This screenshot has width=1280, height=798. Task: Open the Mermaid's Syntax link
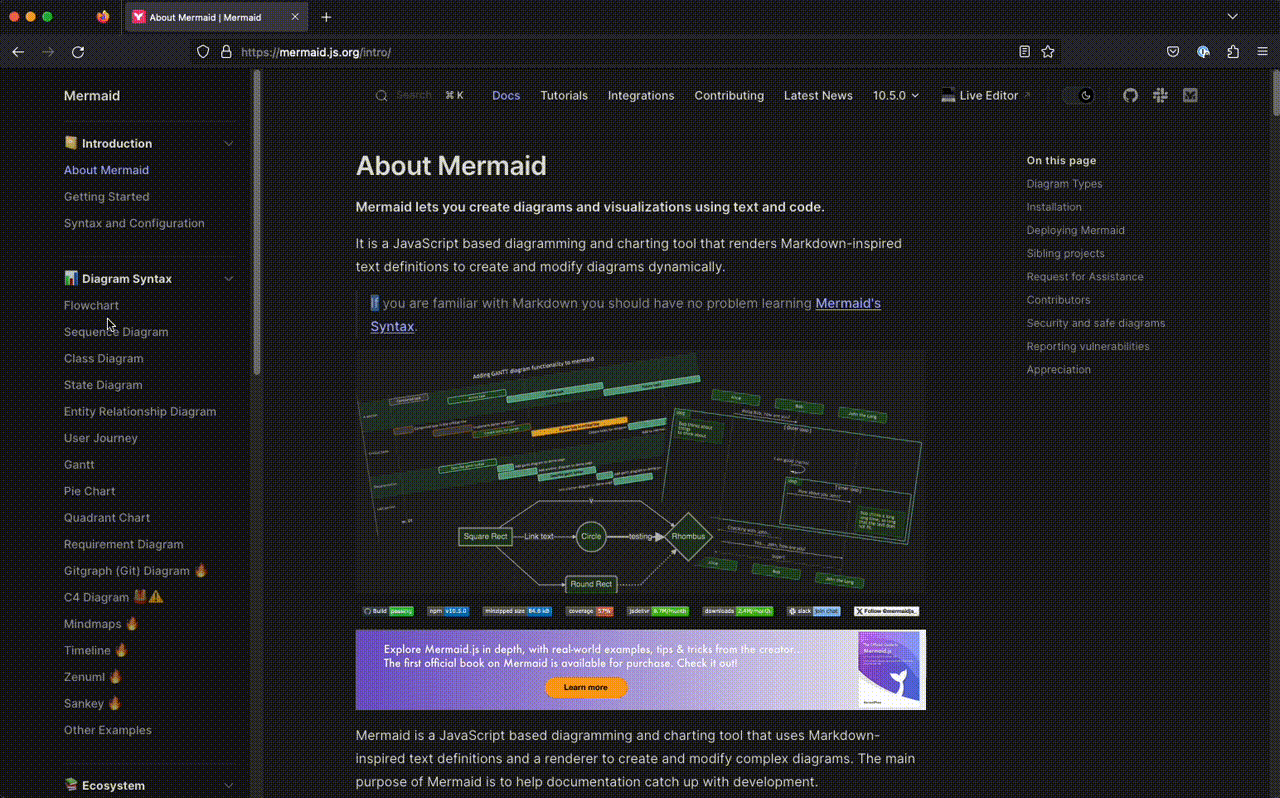[848, 303]
